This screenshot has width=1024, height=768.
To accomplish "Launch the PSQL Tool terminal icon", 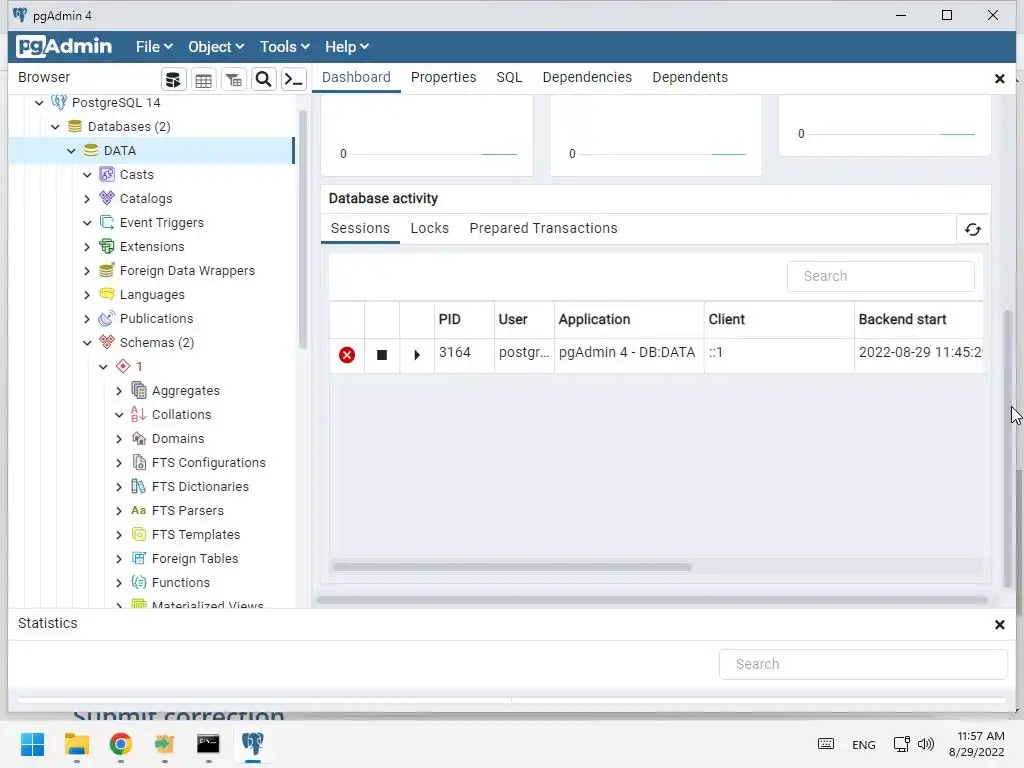I will pos(294,80).
